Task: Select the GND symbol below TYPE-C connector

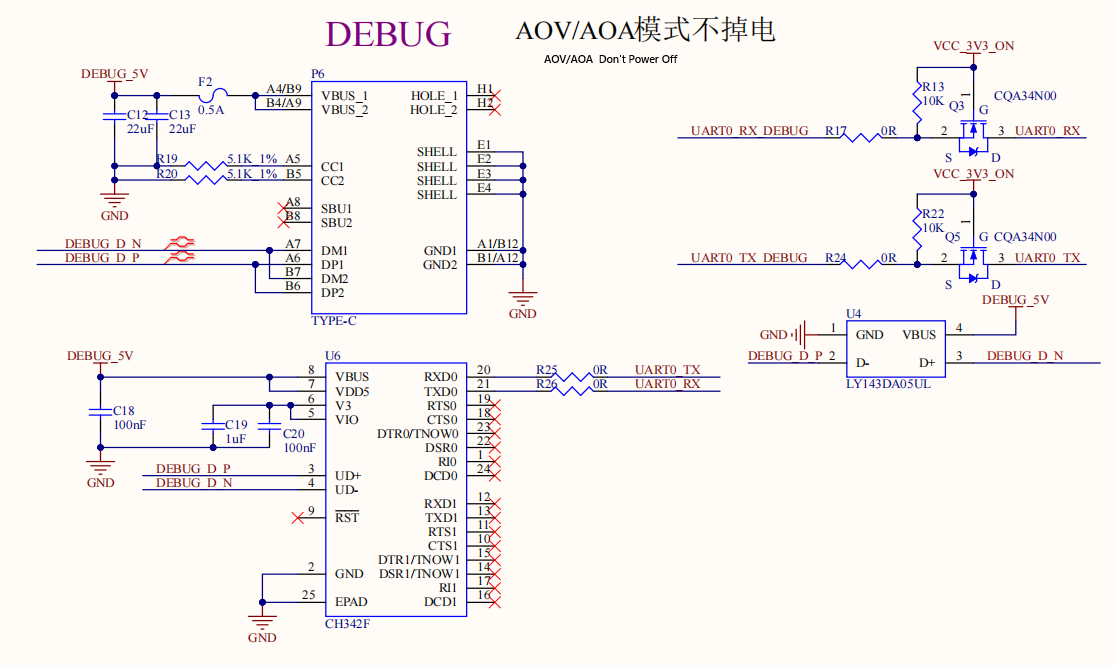Action: [x=522, y=297]
